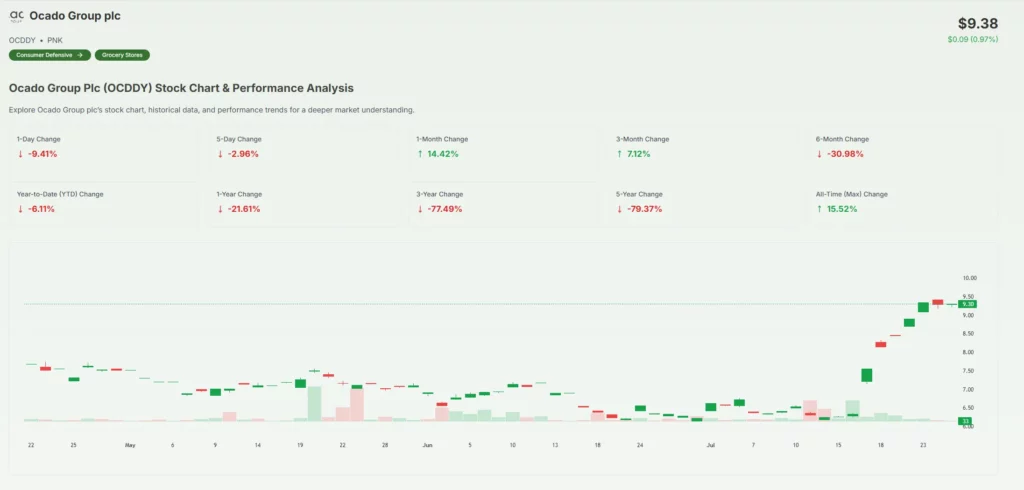Click the green volume label on chart axis

pos(966,421)
